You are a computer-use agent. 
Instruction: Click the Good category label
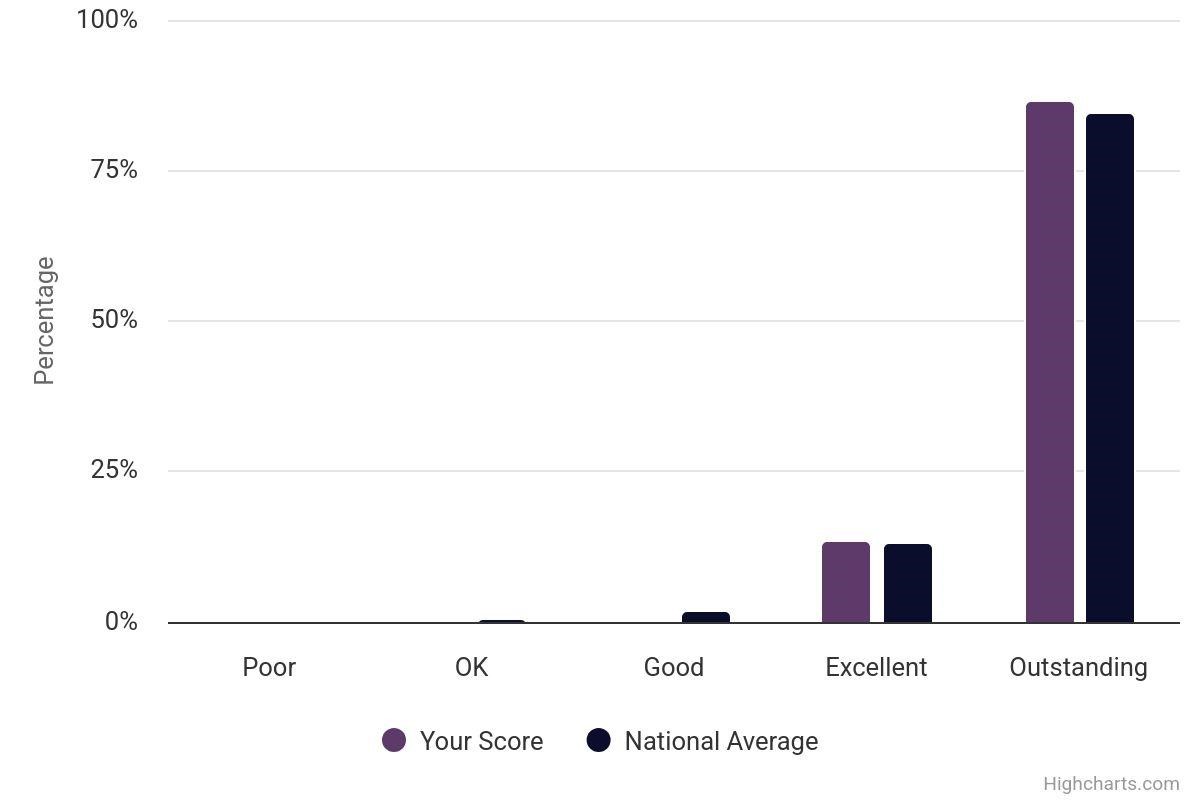674,667
